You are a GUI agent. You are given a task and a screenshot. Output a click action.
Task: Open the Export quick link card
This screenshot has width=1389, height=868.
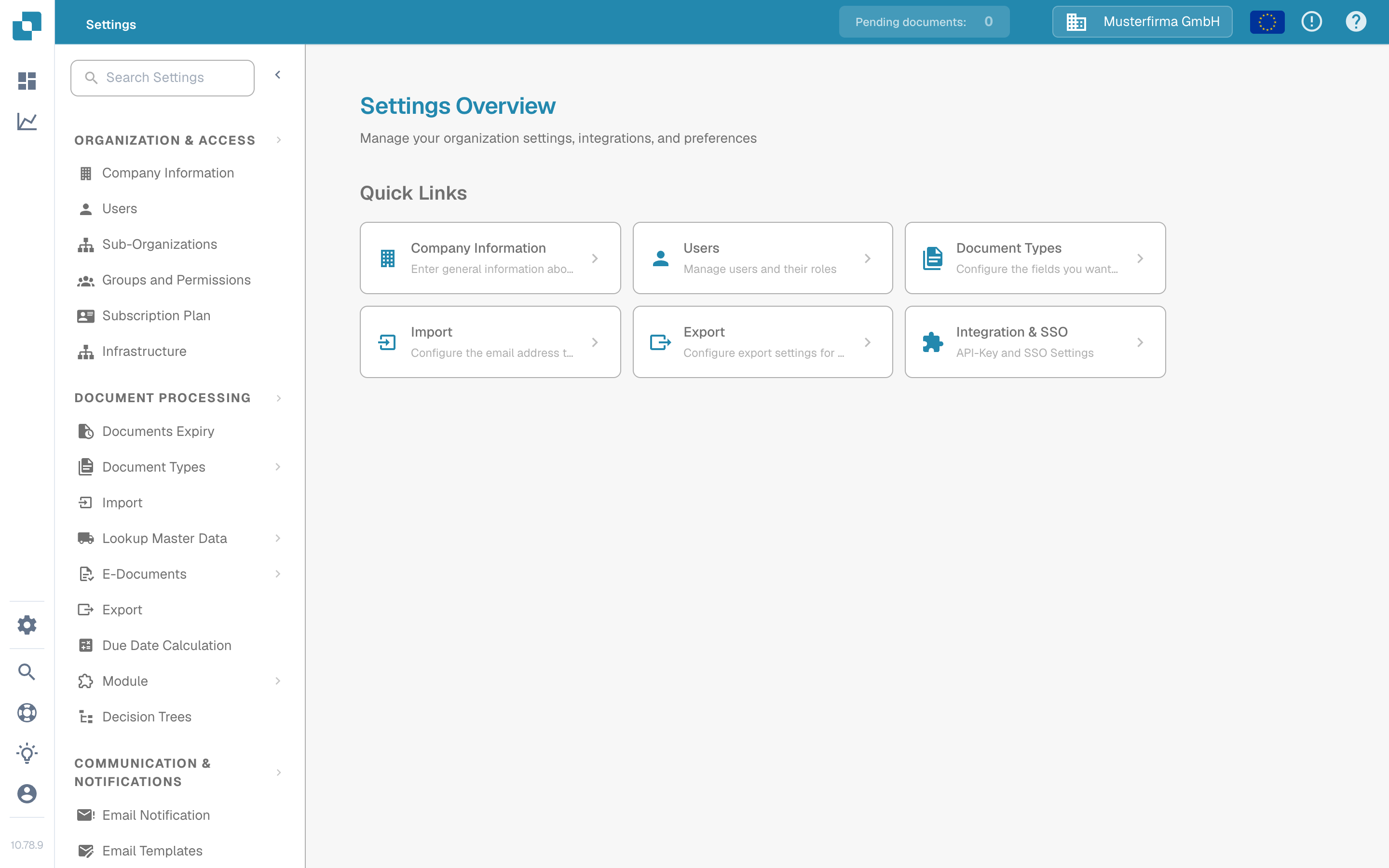click(x=763, y=342)
